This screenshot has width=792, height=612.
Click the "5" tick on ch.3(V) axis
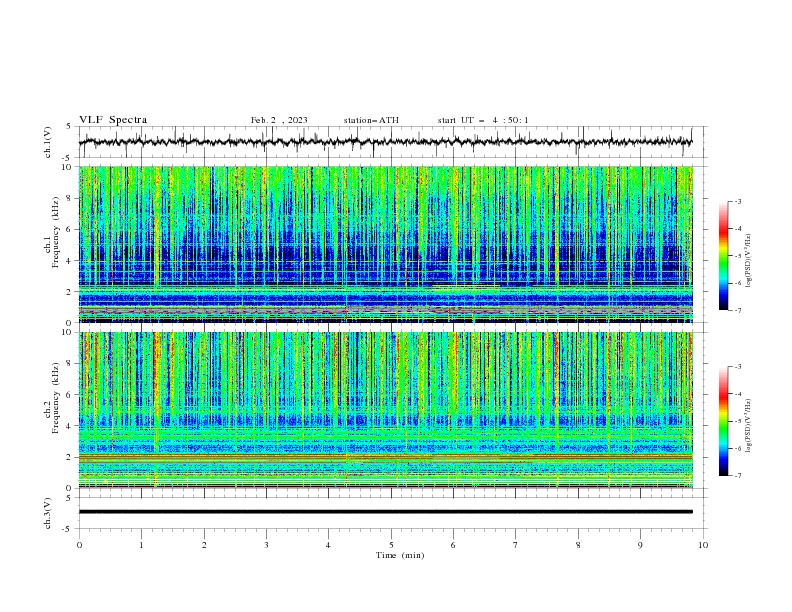point(69,498)
